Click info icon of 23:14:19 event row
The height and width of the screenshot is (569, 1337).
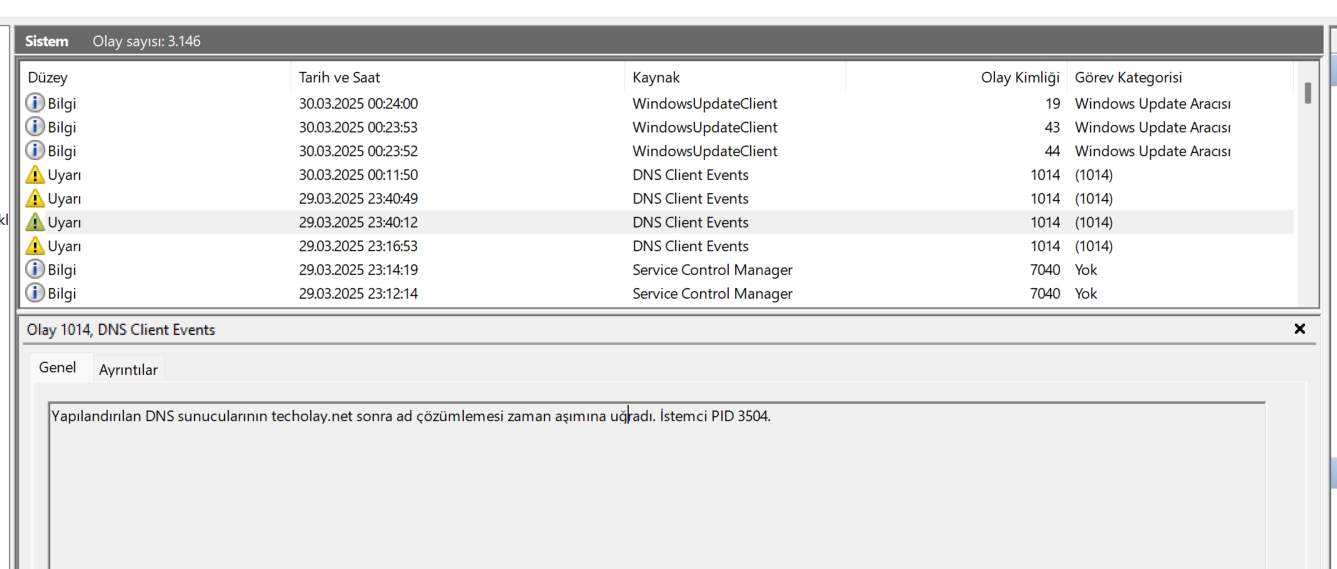pyautogui.click(x=35, y=270)
